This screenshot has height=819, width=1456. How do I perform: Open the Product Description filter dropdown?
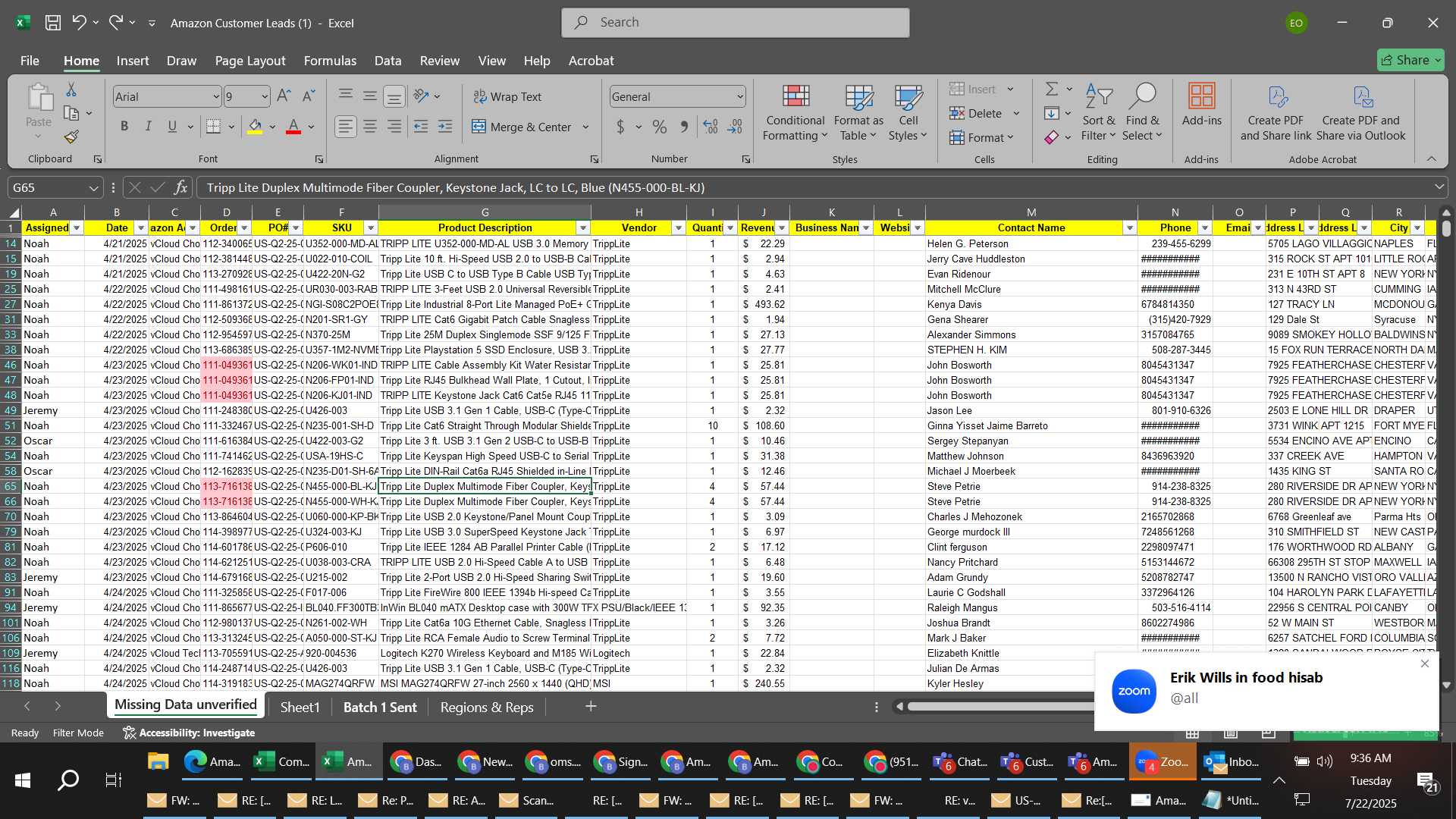[x=582, y=227]
